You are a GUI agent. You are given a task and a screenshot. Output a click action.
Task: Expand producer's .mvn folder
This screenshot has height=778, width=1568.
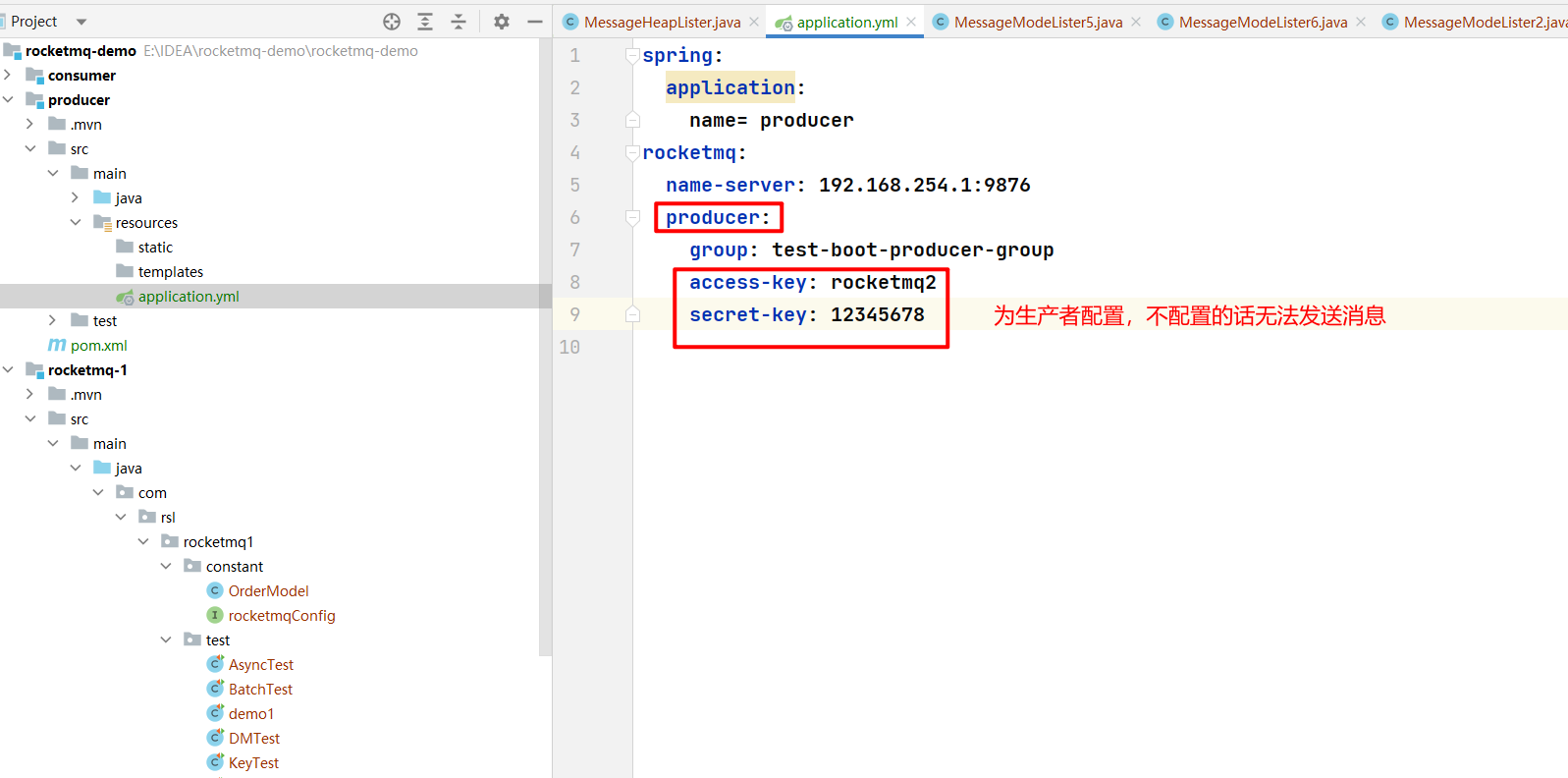(29, 124)
